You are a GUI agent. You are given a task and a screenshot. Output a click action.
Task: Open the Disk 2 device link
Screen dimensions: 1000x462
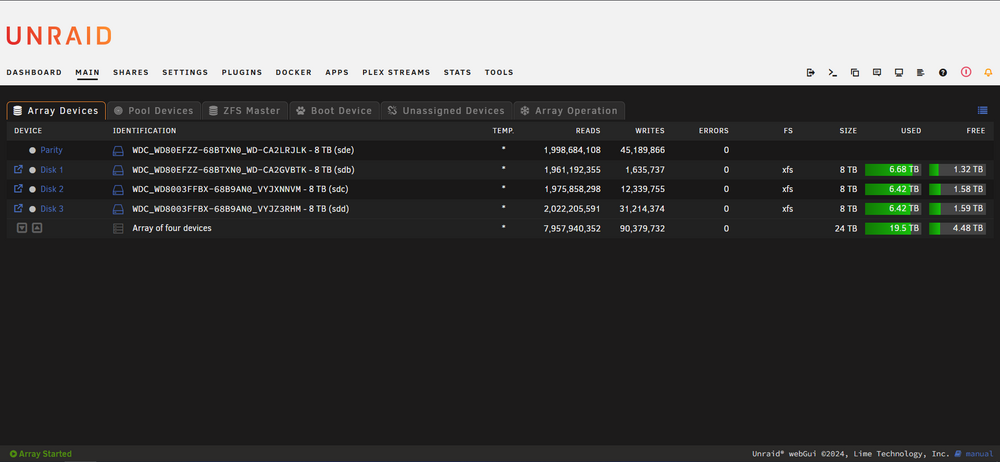pos(52,190)
